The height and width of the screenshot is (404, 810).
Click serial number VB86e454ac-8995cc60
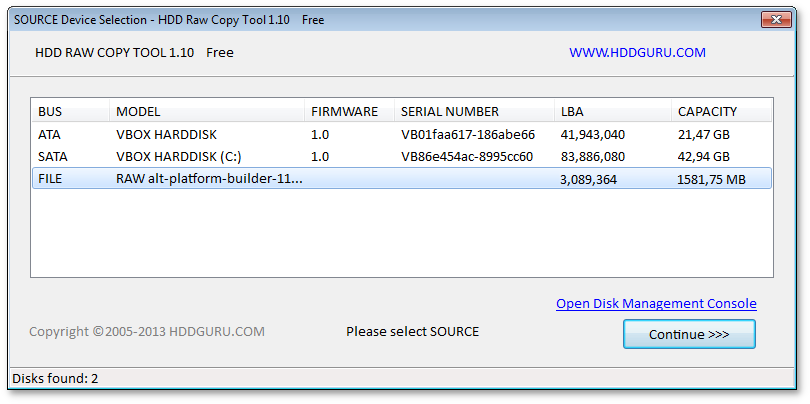(x=467, y=156)
